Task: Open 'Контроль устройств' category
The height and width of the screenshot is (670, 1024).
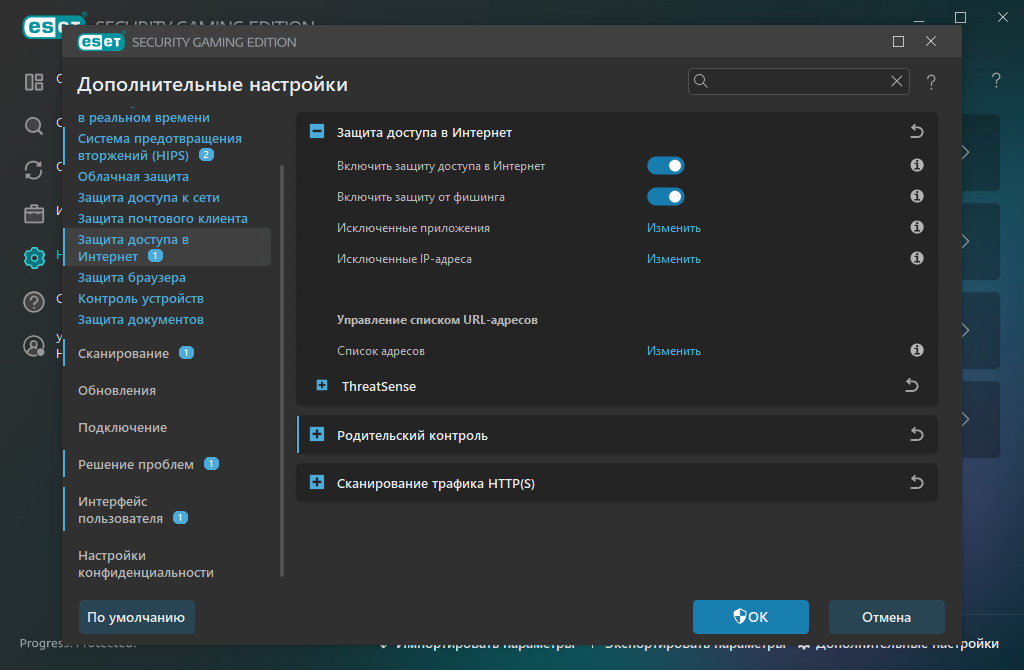Action: (141, 298)
